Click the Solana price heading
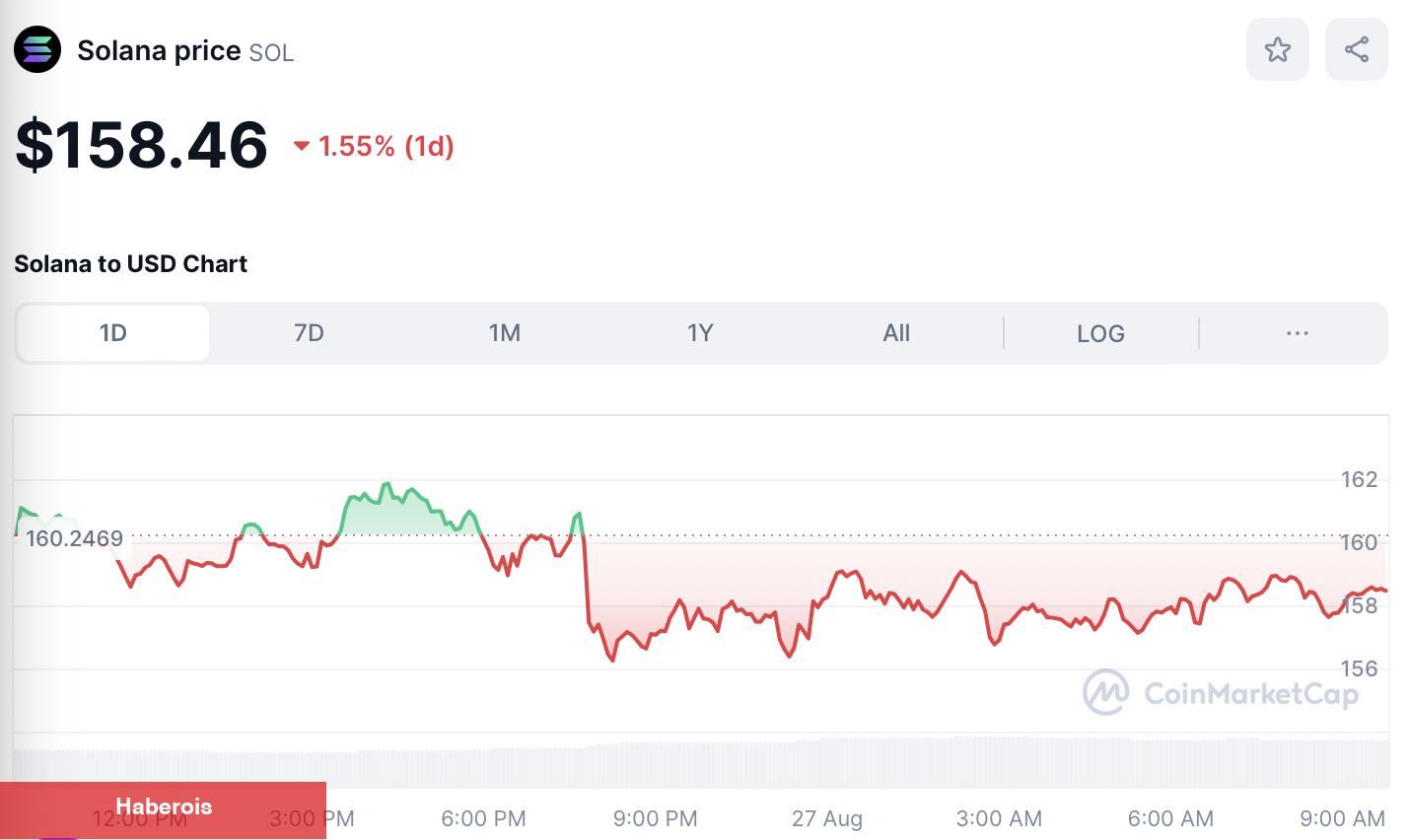 click(x=159, y=50)
